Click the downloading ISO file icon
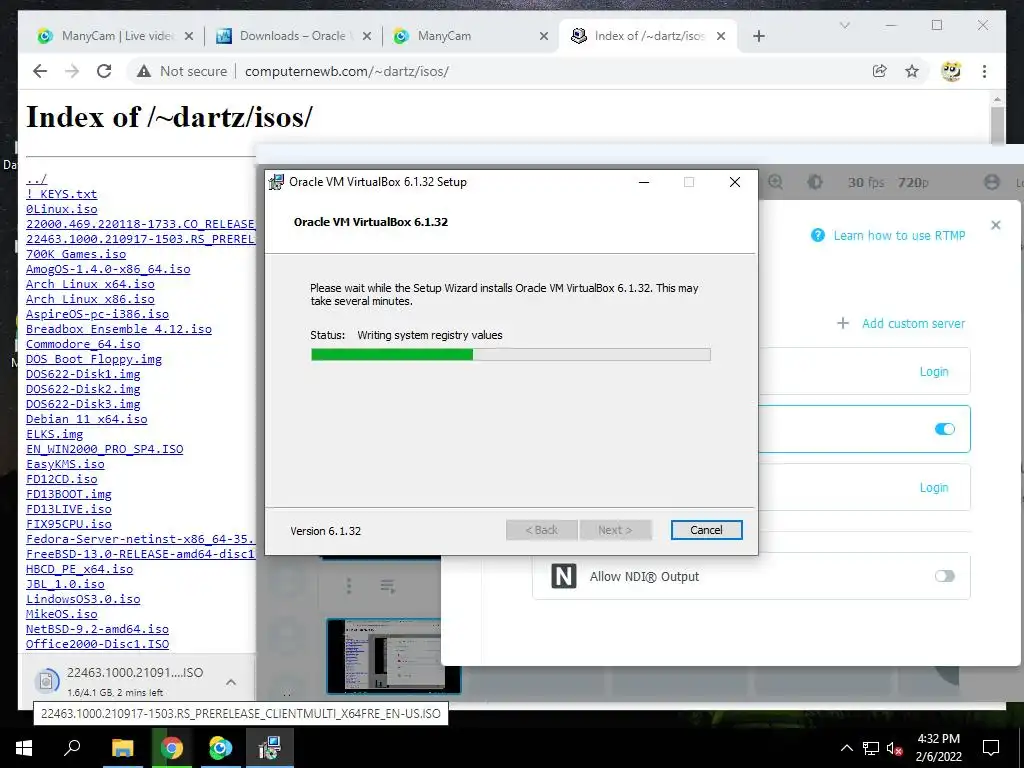This screenshot has width=1024, height=768. (x=46, y=681)
